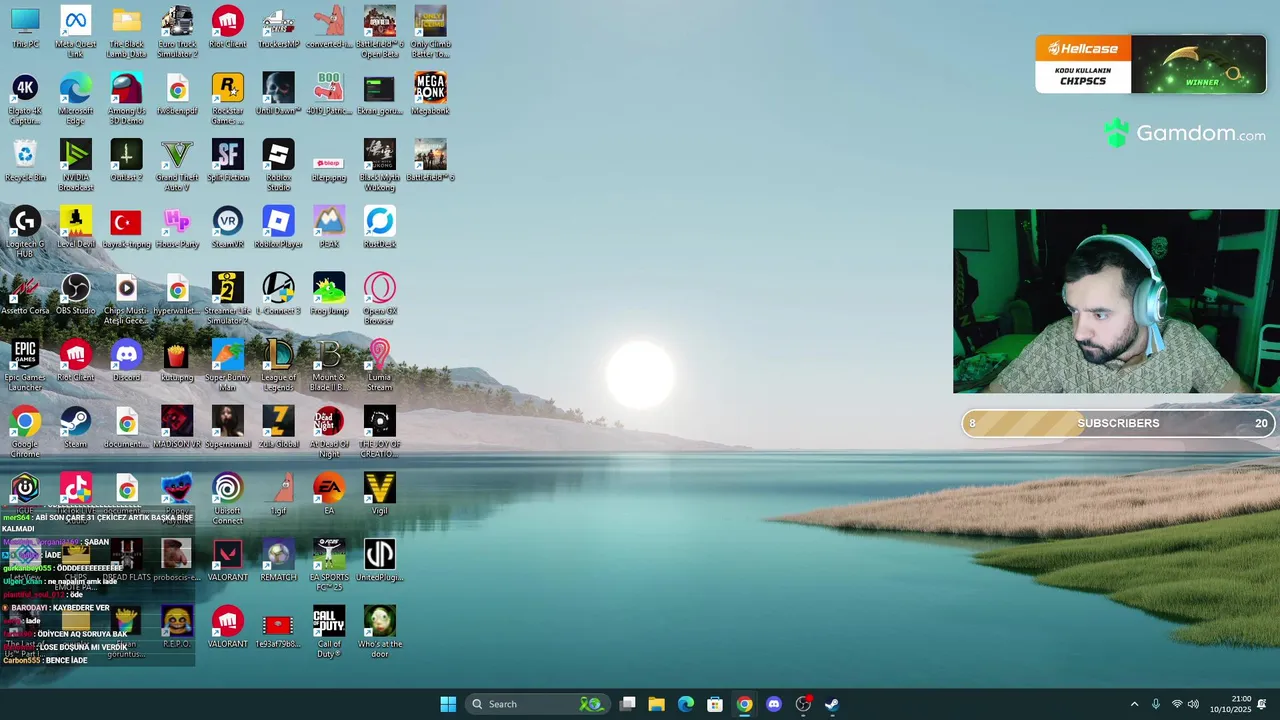1280x720 pixels.
Task: Launch Ubisoft Connect from the desktop
Action: pyautogui.click(x=228, y=498)
